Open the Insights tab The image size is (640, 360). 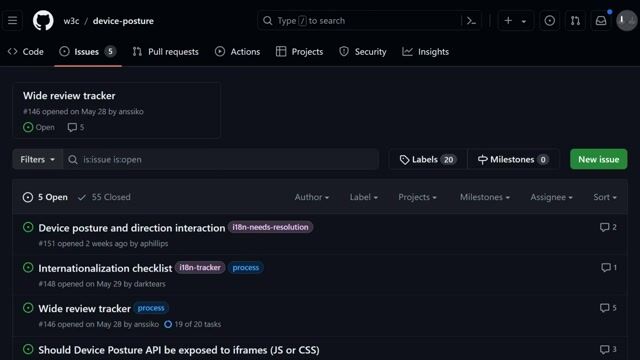[426, 52]
